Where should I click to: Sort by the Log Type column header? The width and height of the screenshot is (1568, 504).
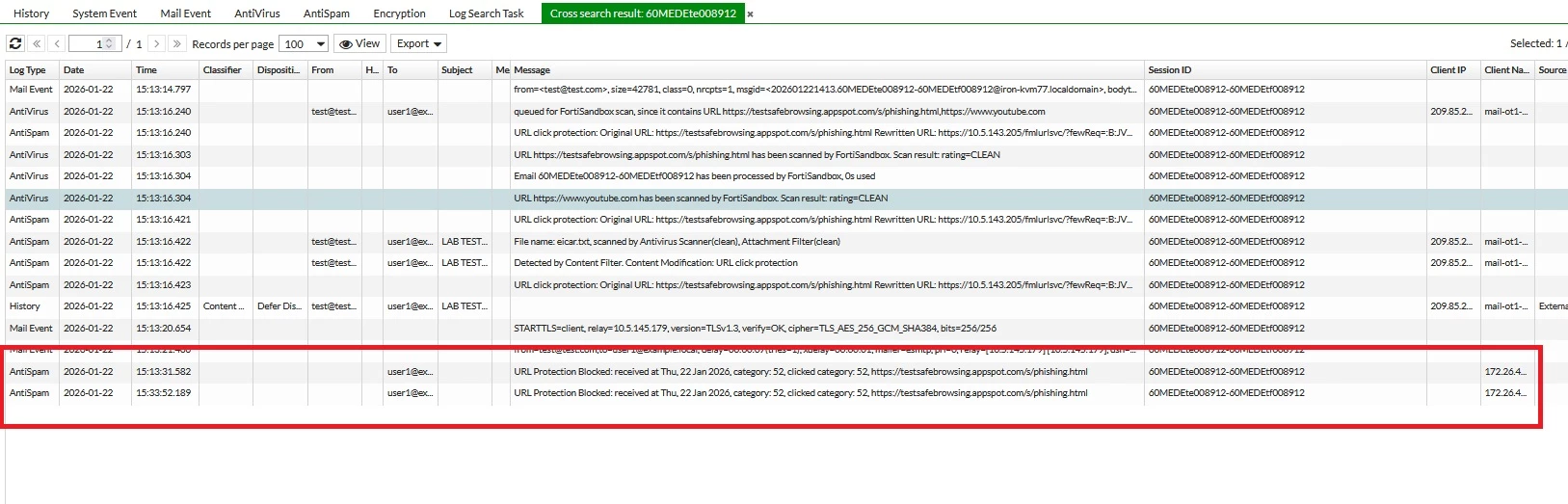tap(32, 70)
